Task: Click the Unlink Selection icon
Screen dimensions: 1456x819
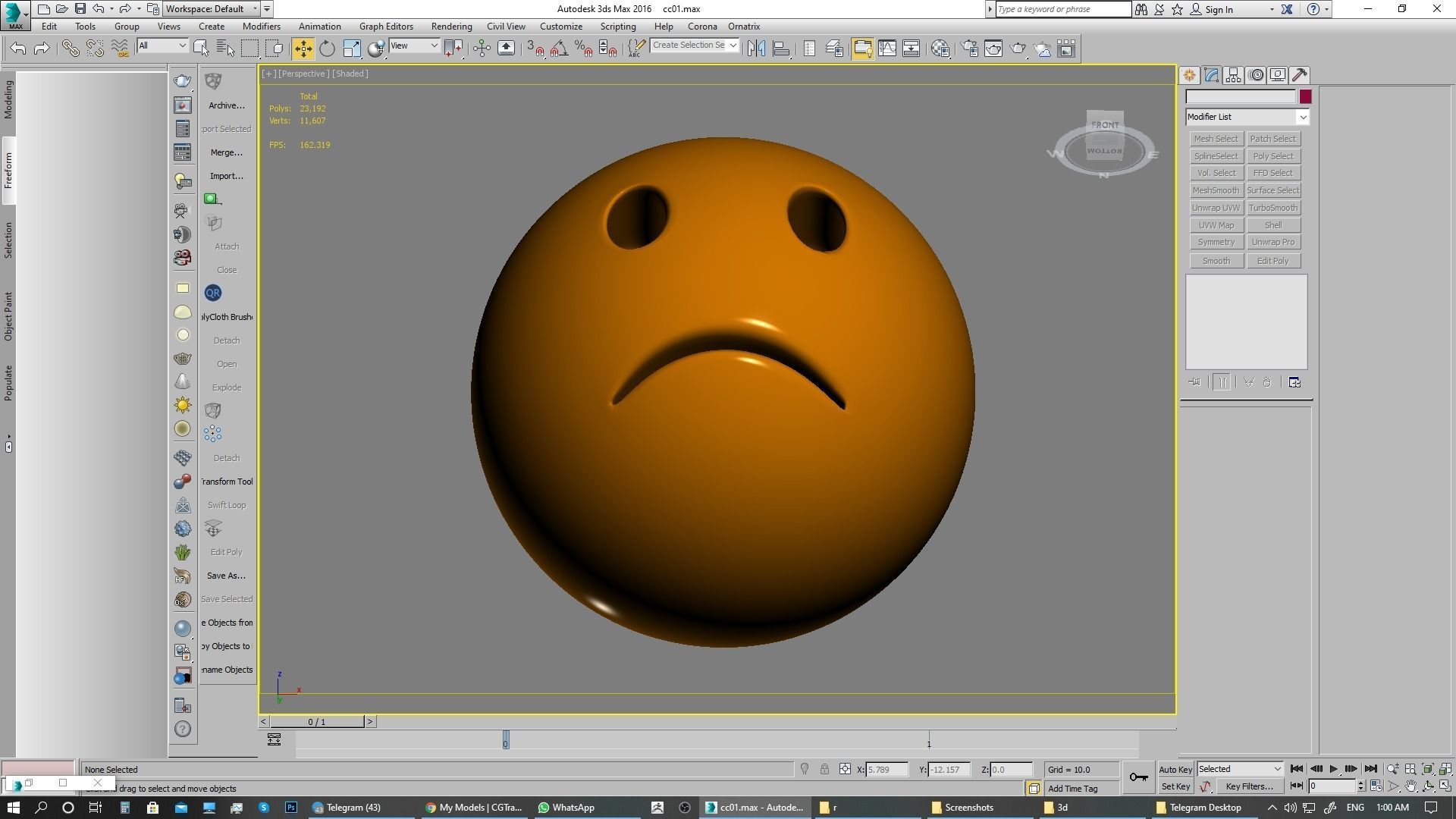Action: tap(95, 49)
